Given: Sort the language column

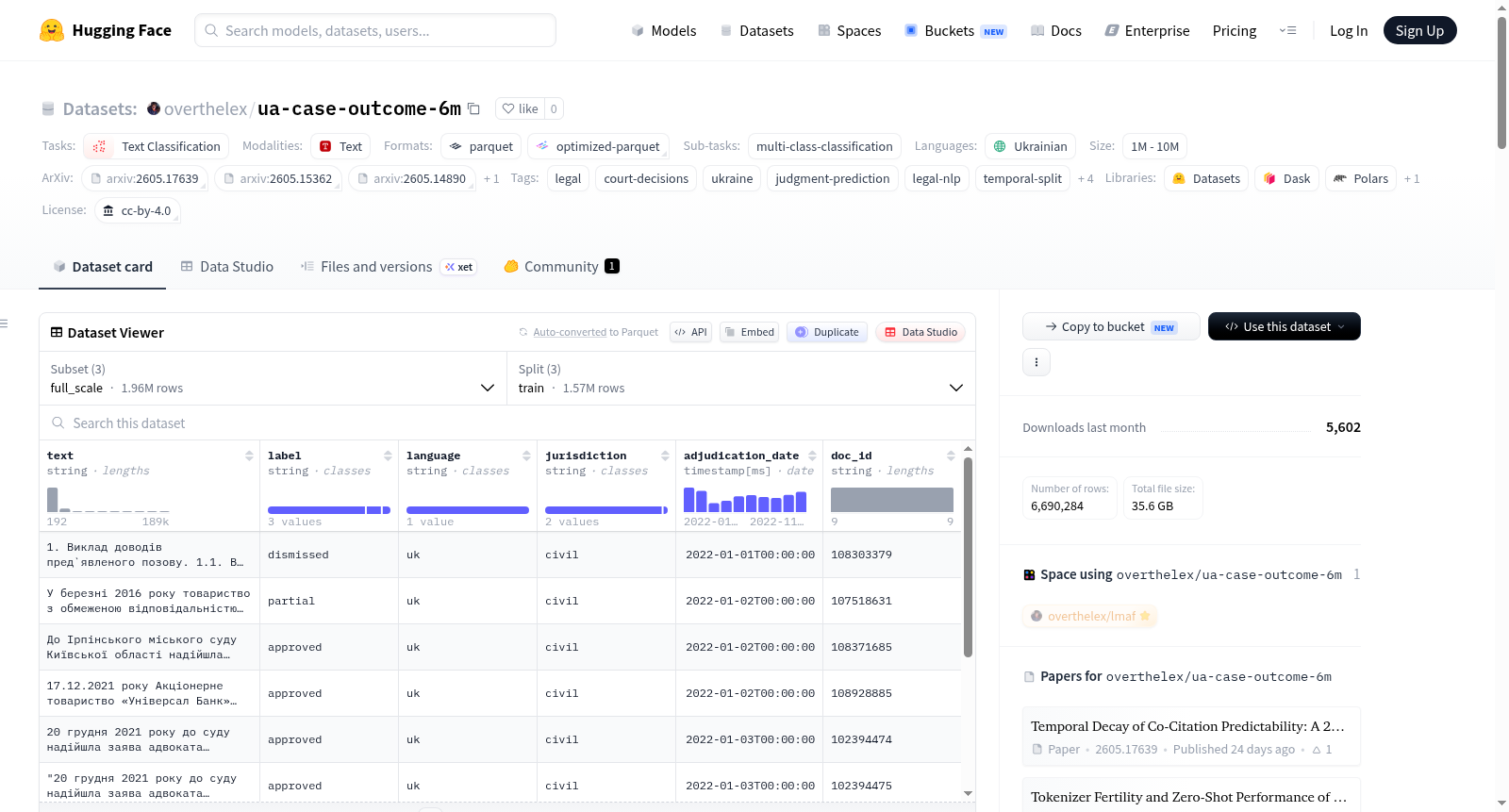Looking at the screenshot, I should 526,456.
